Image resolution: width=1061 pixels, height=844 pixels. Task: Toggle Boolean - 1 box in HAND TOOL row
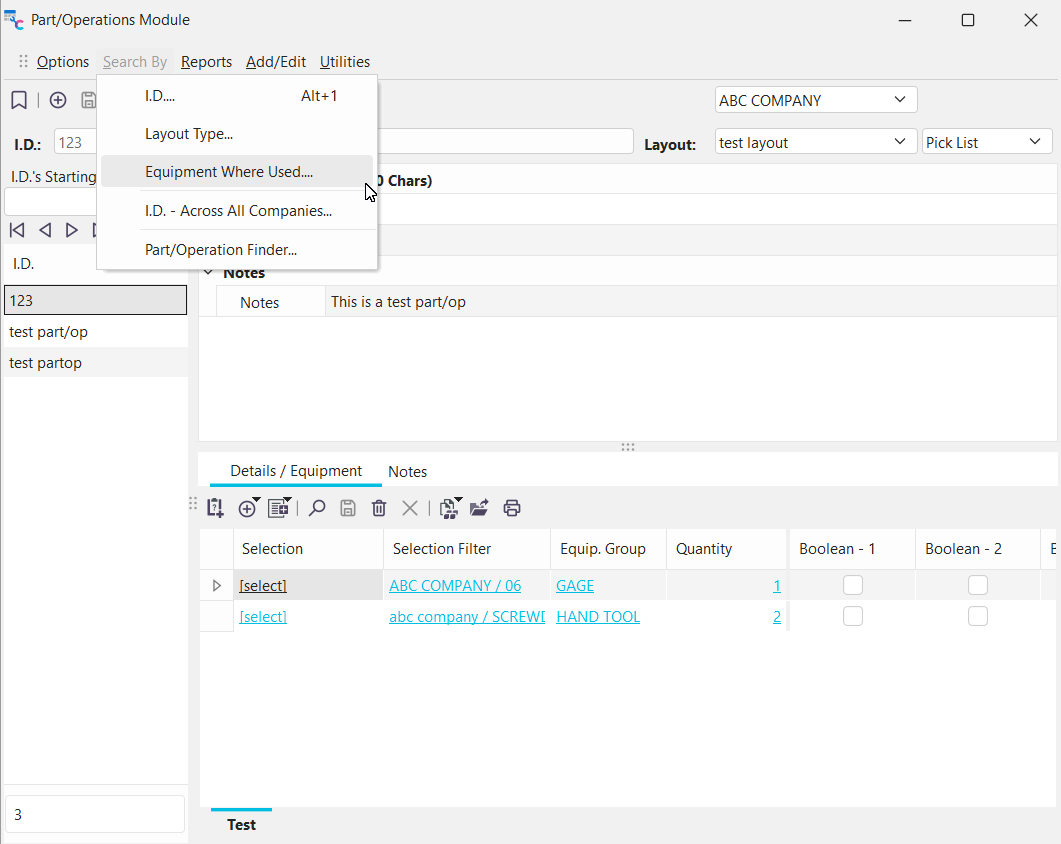tap(852, 617)
